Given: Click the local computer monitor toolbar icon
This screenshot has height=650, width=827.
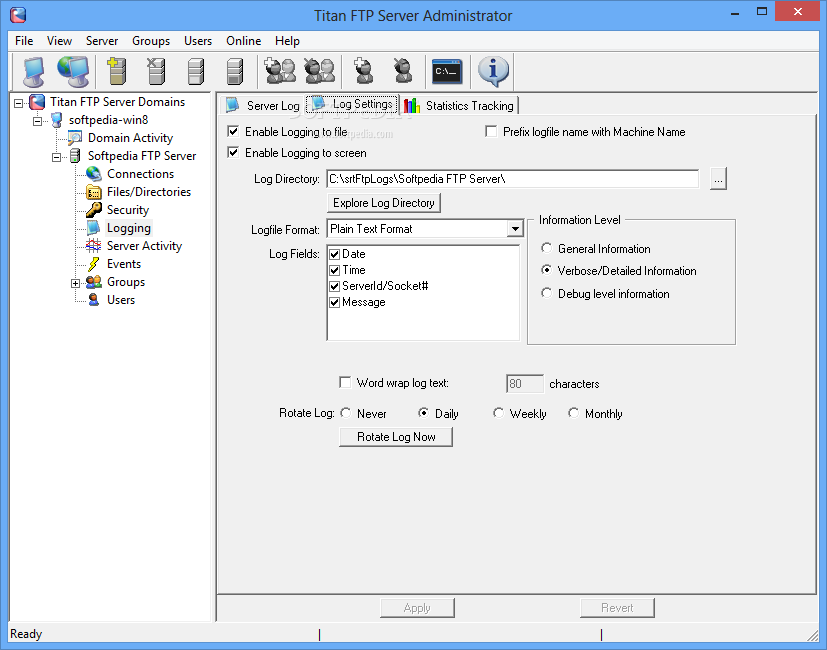Looking at the screenshot, I should point(34,71).
